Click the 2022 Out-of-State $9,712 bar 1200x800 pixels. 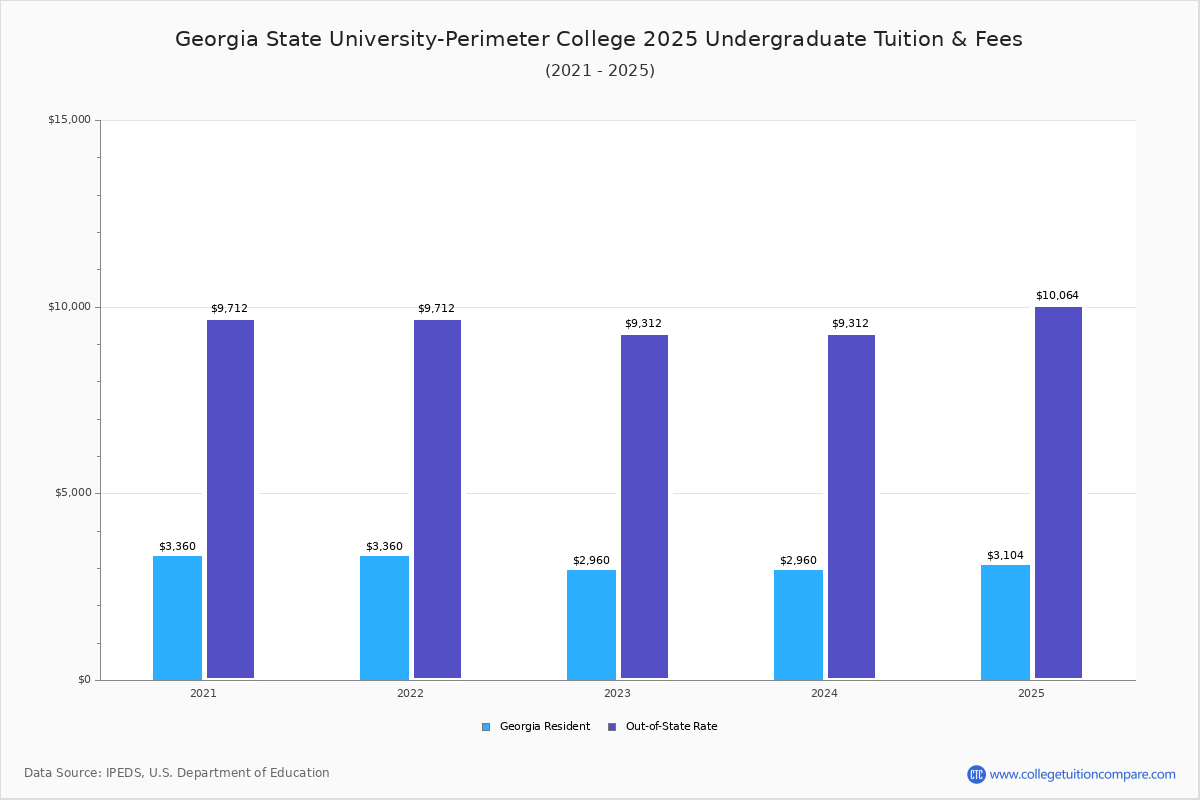(437, 499)
